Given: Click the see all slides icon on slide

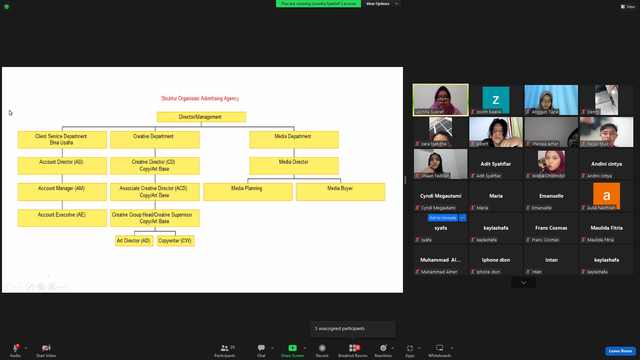Looking at the screenshot, I should tap(41, 287).
